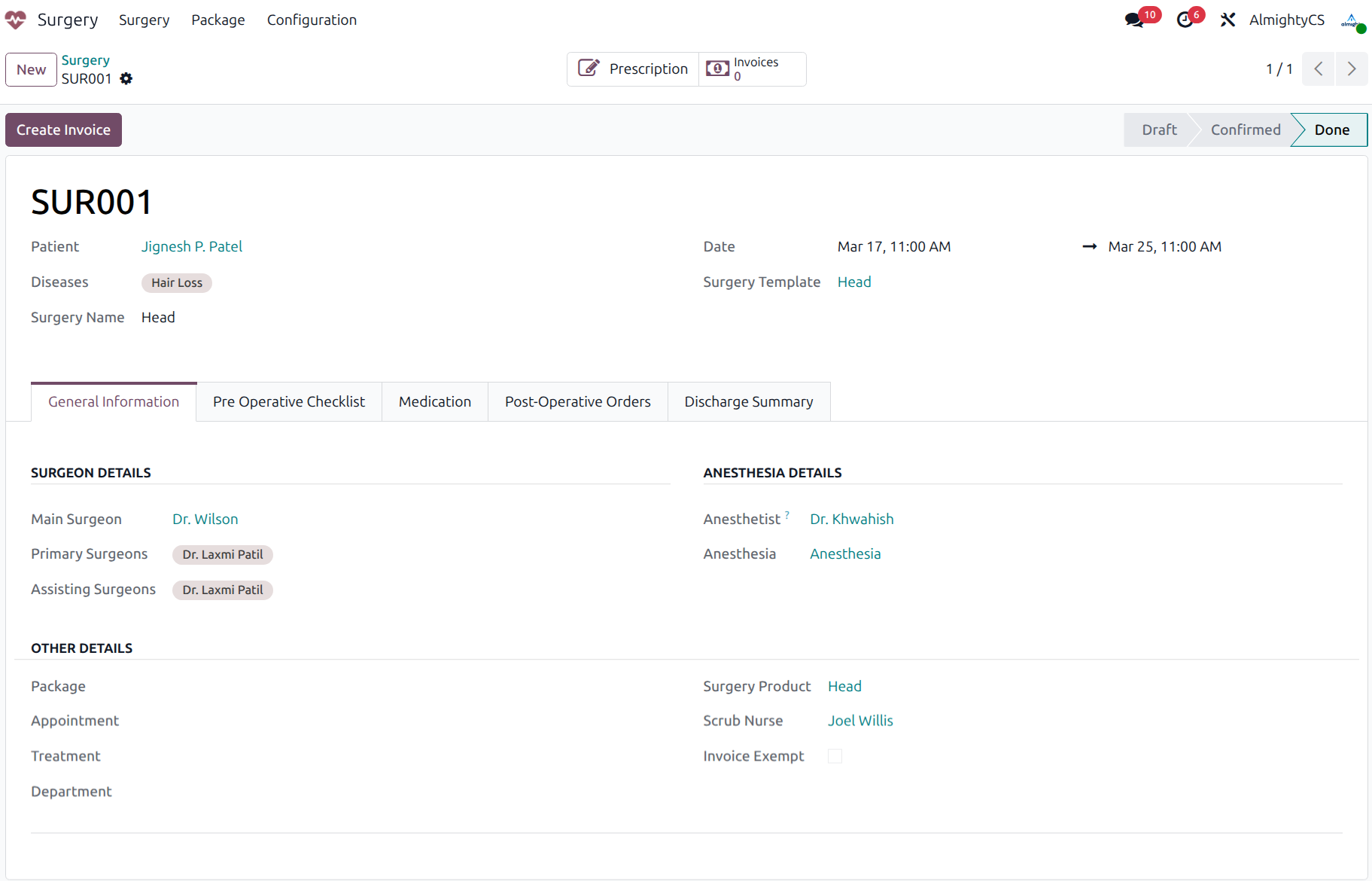Select the Draft status stage
1372x881 pixels.
[1159, 130]
